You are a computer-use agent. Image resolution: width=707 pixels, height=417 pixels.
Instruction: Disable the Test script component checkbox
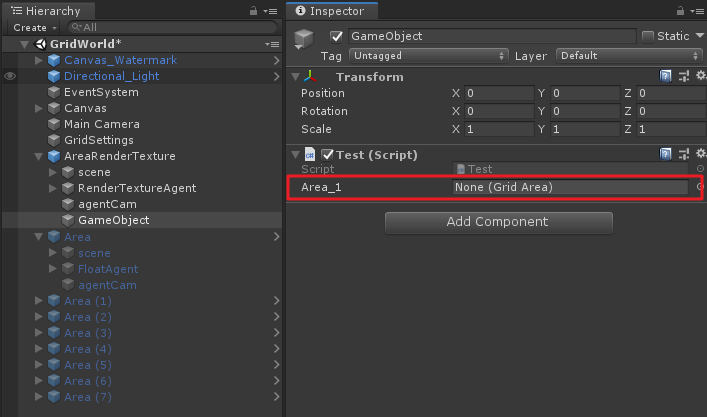point(327,155)
